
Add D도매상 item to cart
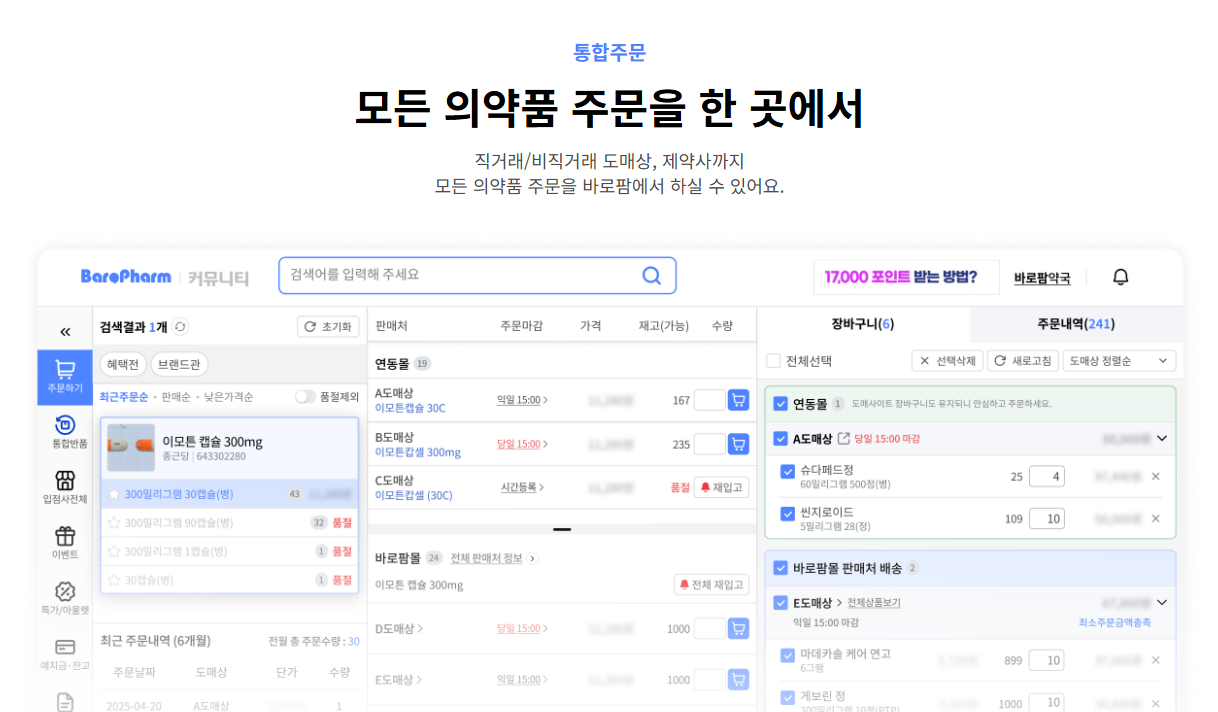pos(738,629)
